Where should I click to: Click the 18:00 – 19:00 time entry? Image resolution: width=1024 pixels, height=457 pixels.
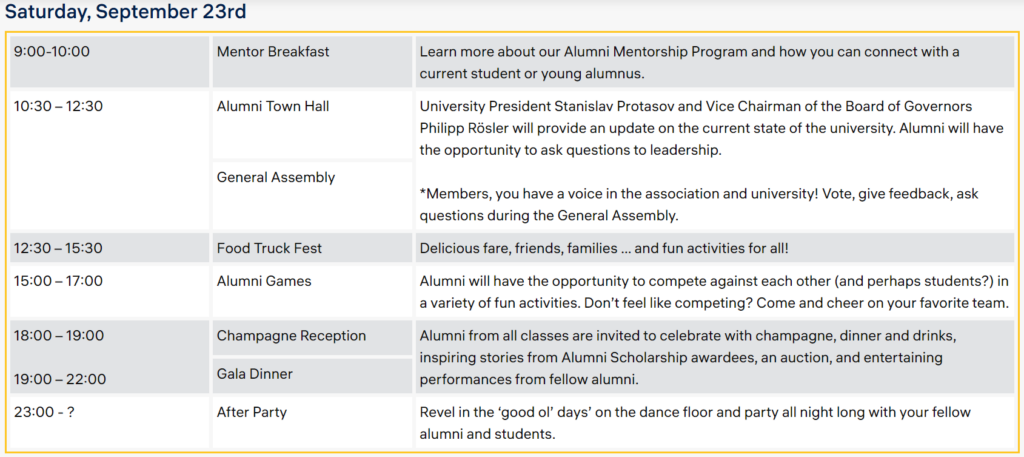pyautogui.click(x=59, y=336)
